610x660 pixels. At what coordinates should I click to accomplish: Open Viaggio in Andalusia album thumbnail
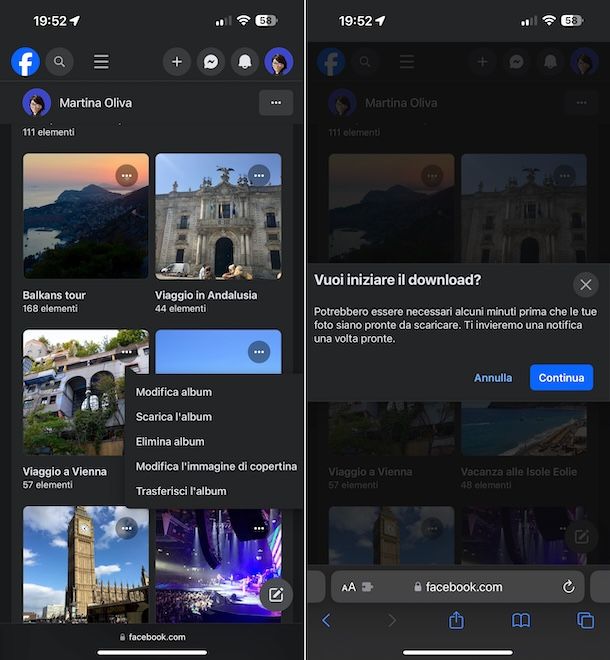click(218, 216)
